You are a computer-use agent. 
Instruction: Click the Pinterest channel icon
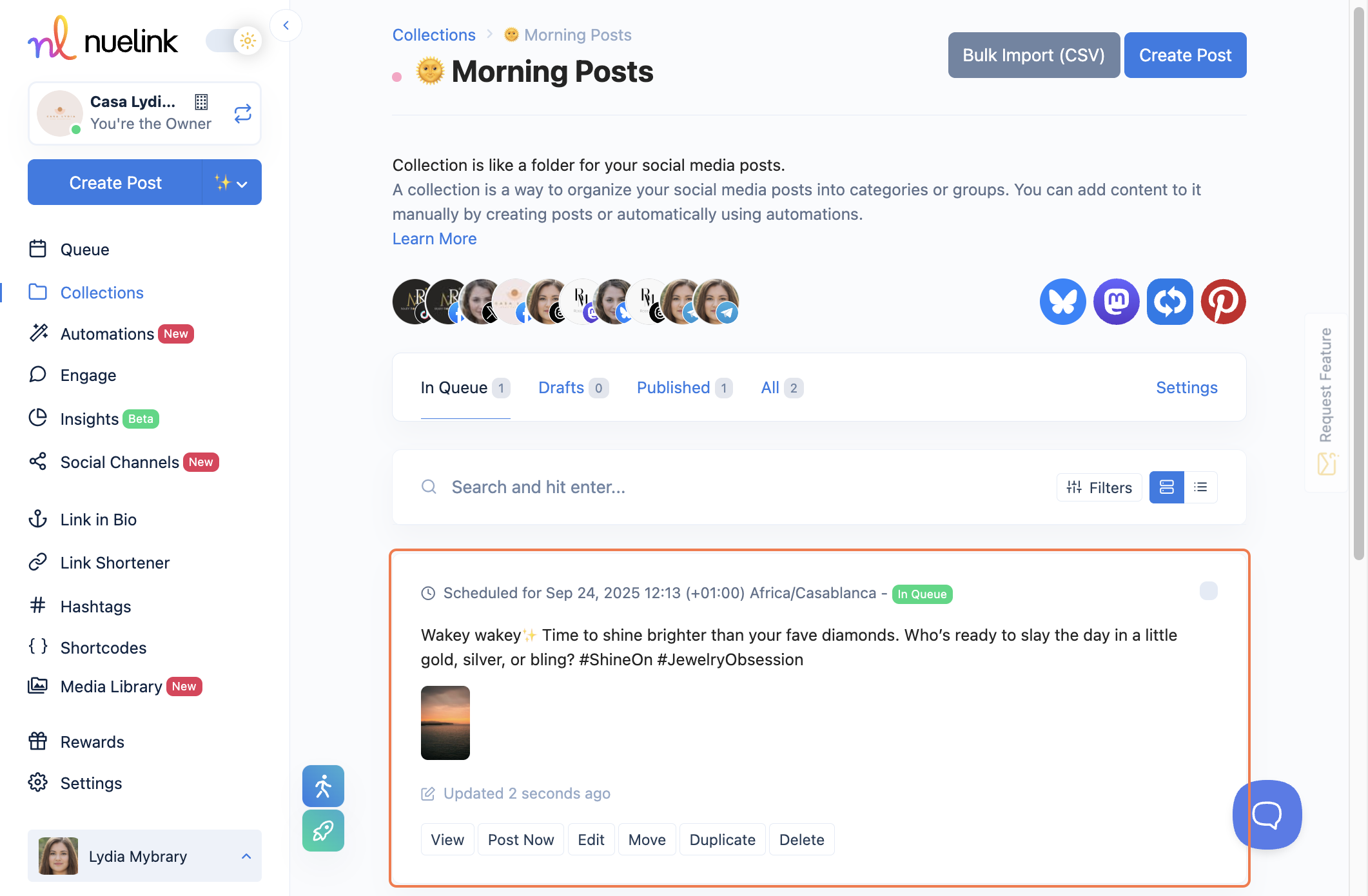click(1223, 302)
